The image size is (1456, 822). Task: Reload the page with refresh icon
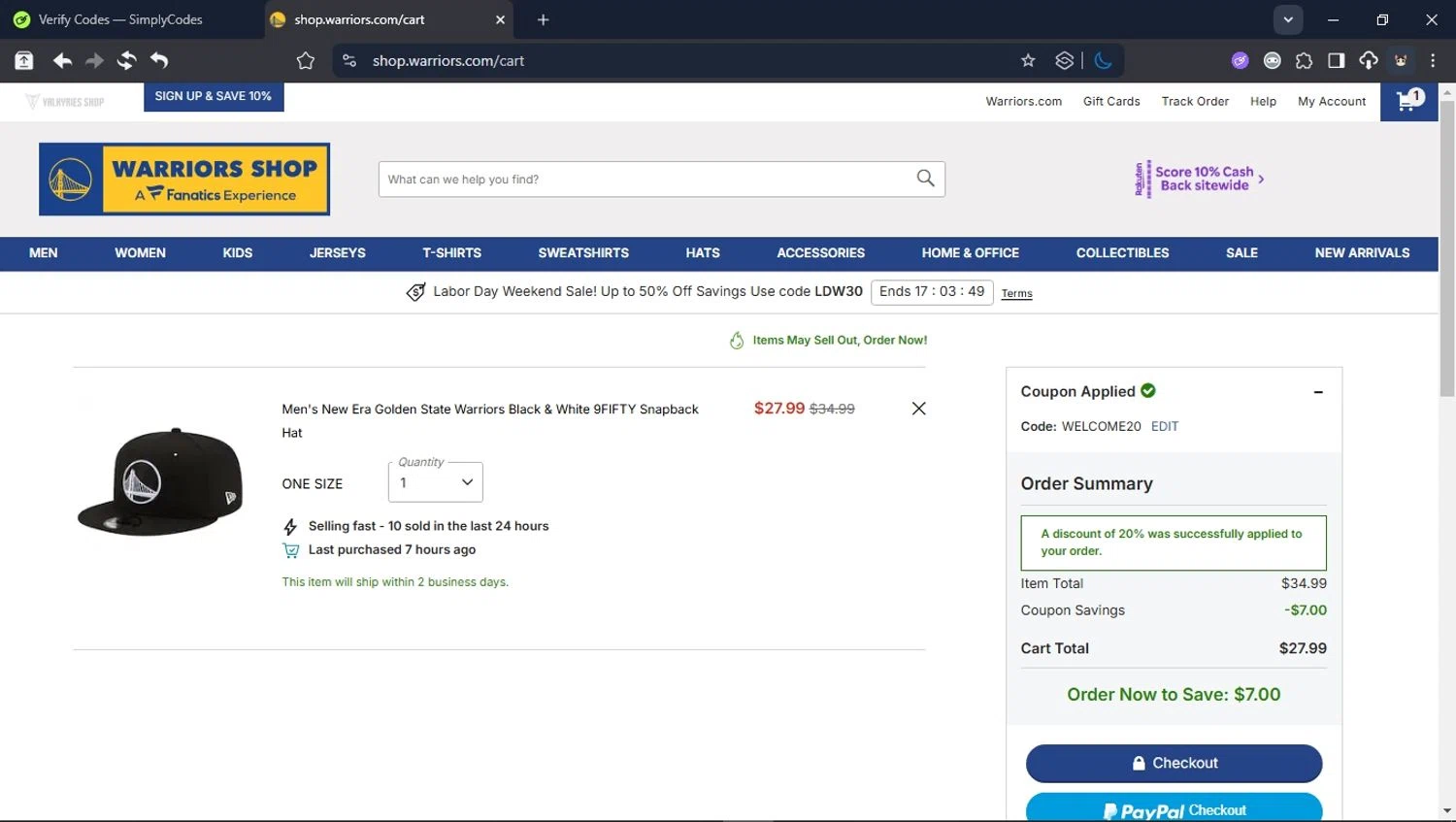[x=126, y=61]
